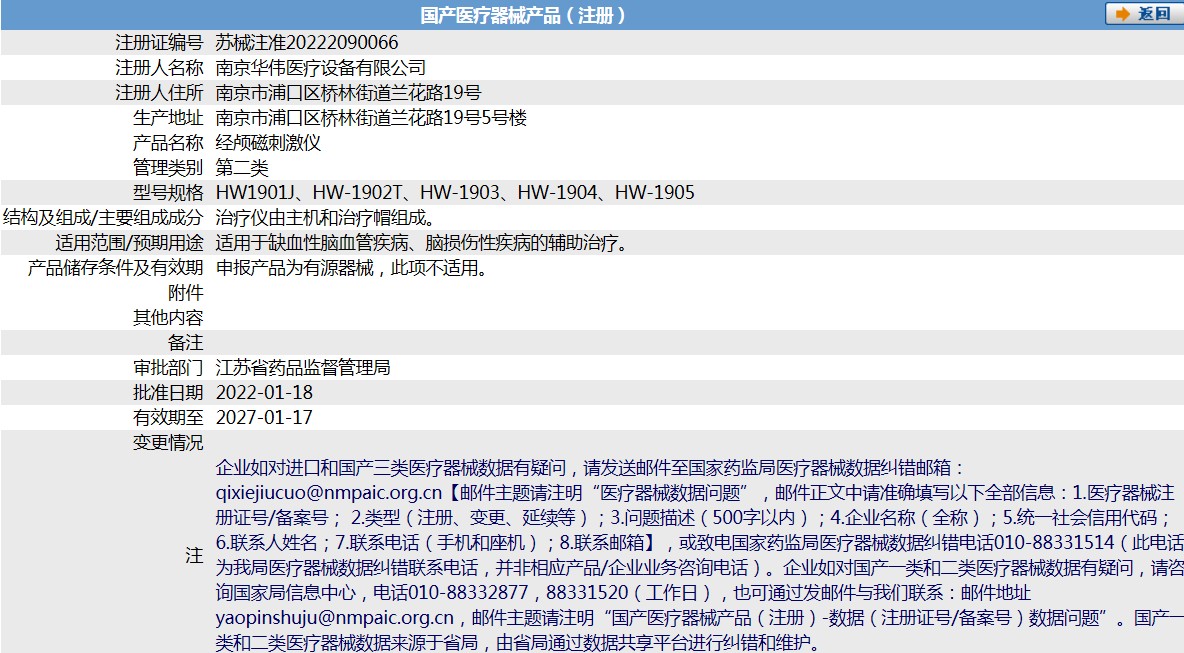This screenshot has height=653, width=1184.
Task: Click the 其他内容 label
Action: pyautogui.click(x=168, y=318)
